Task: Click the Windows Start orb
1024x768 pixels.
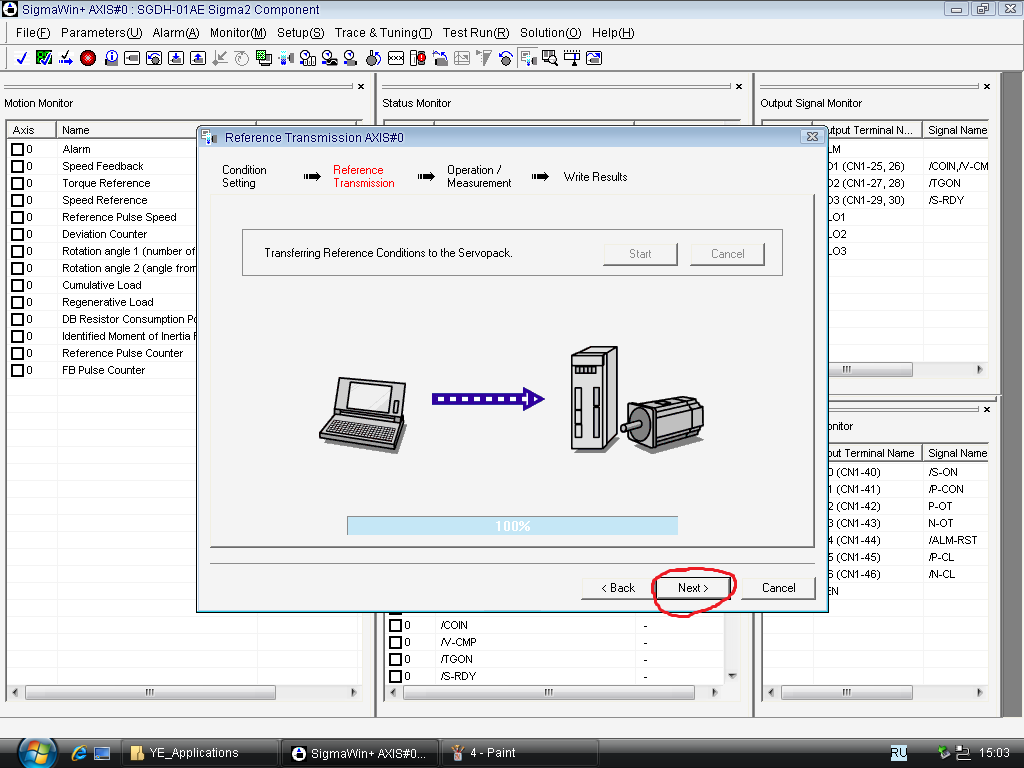Action: coord(37,753)
